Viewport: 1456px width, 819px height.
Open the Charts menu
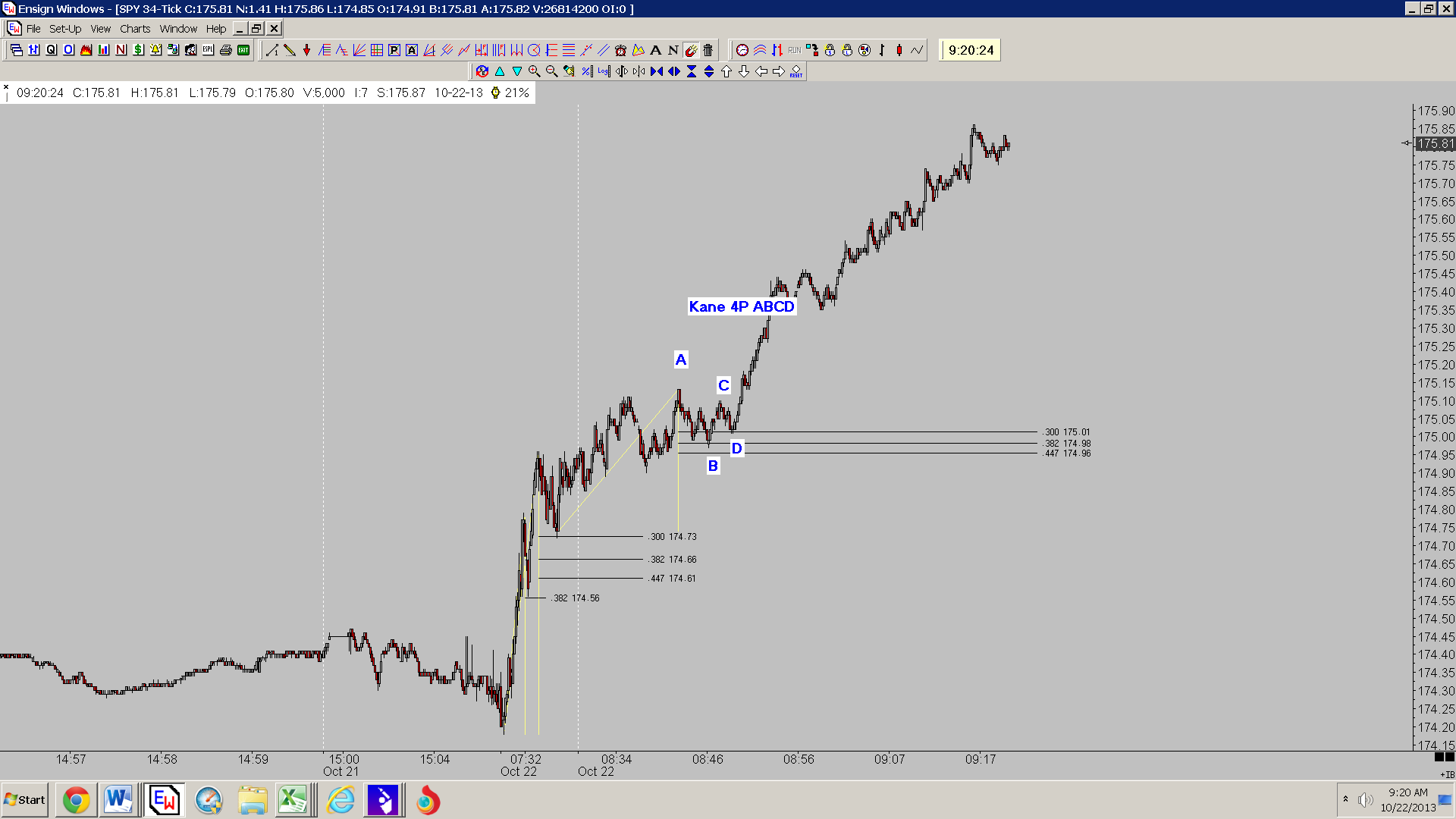point(135,29)
